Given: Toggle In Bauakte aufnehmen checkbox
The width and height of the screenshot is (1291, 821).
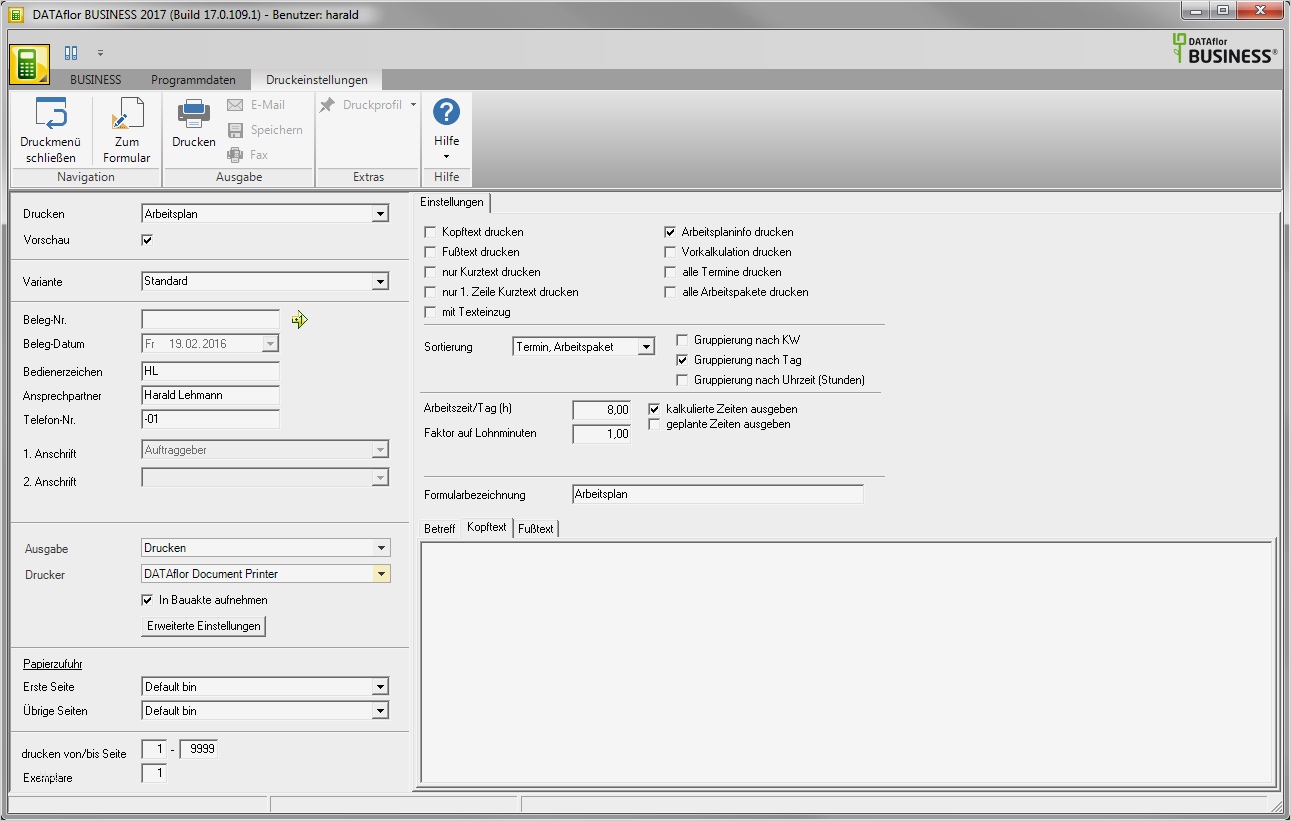Looking at the screenshot, I should 148,600.
